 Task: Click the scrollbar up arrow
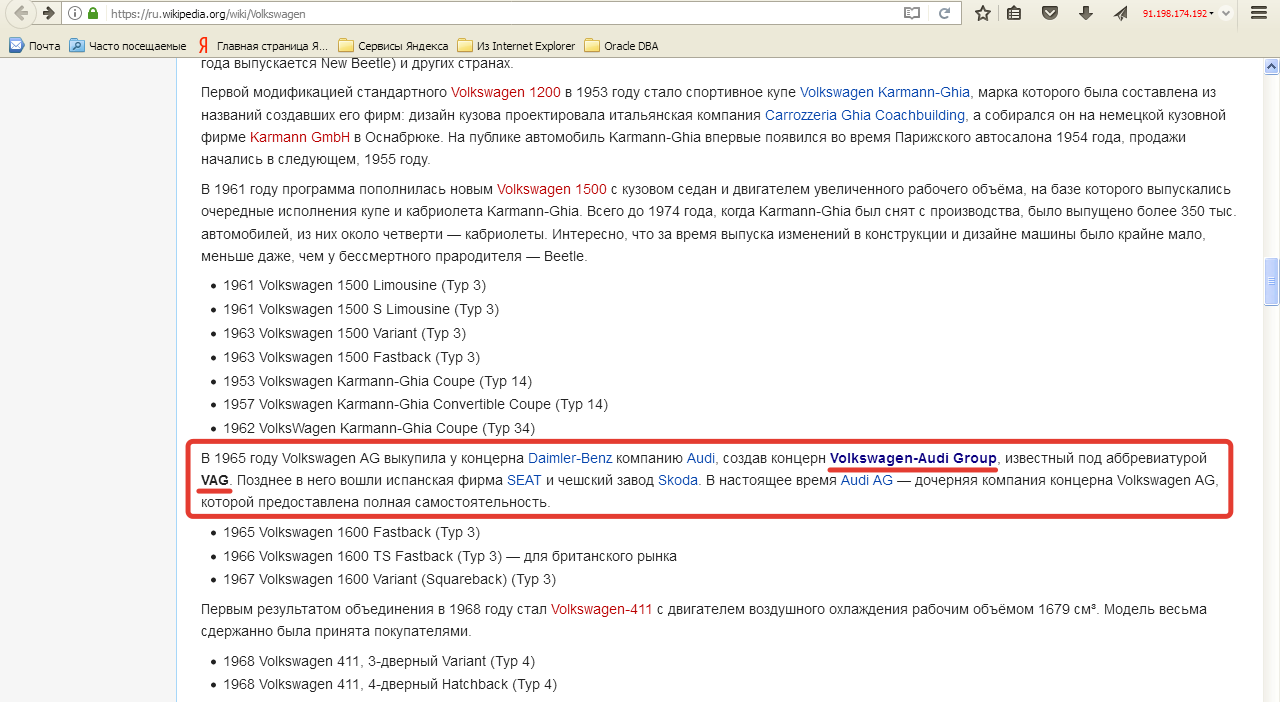(1271, 66)
